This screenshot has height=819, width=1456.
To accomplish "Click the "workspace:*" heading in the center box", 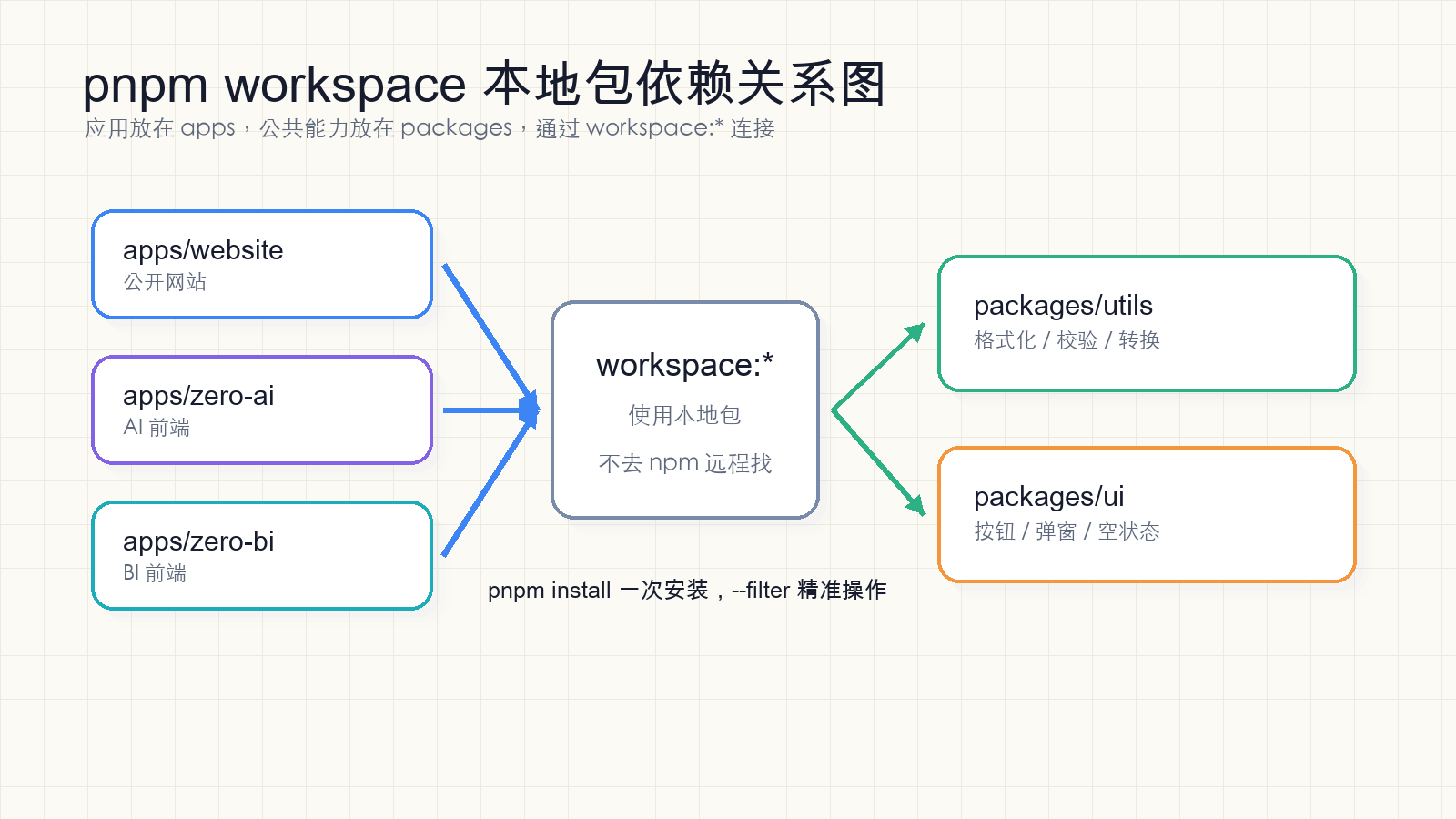I will (x=685, y=365).
